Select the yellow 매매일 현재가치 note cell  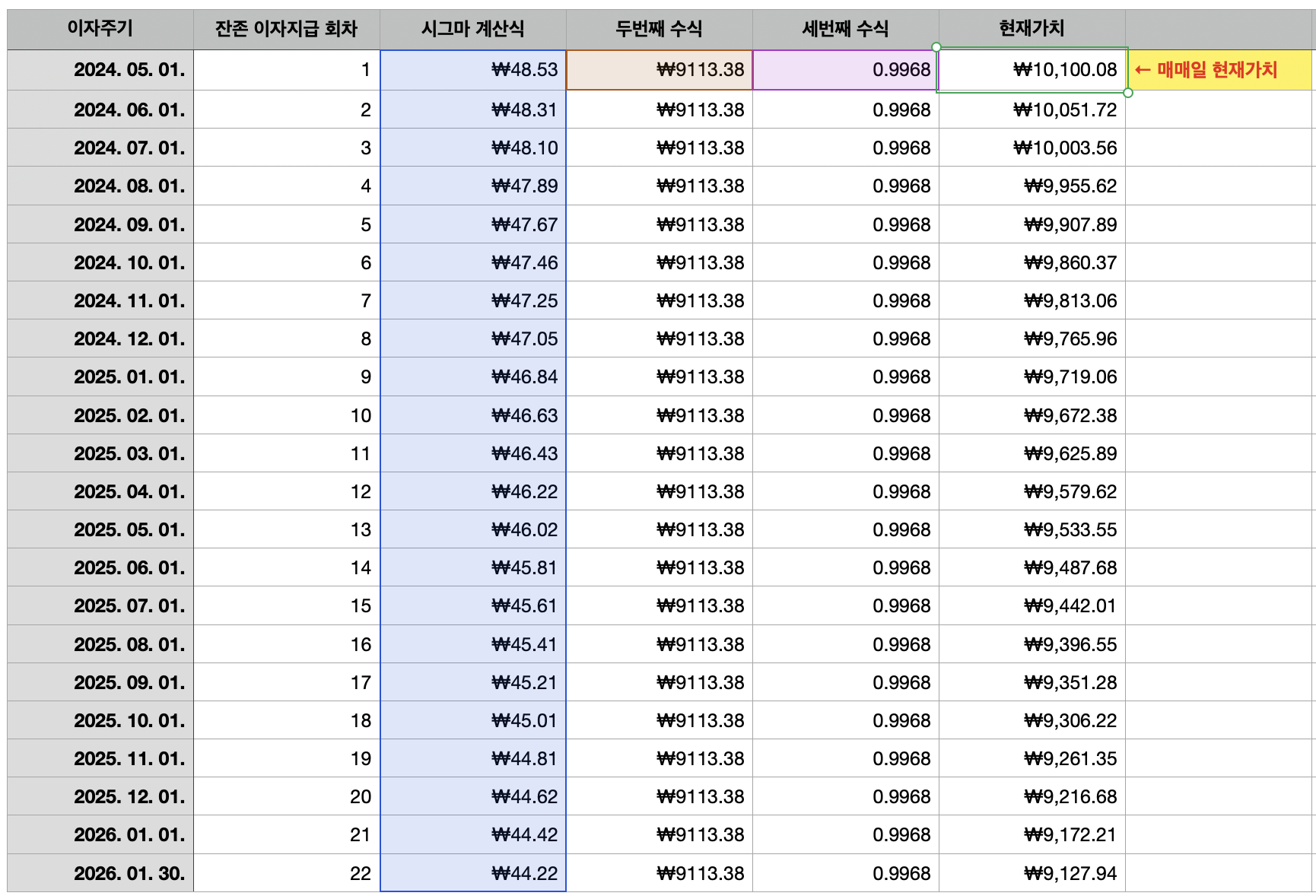click(x=1220, y=70)
